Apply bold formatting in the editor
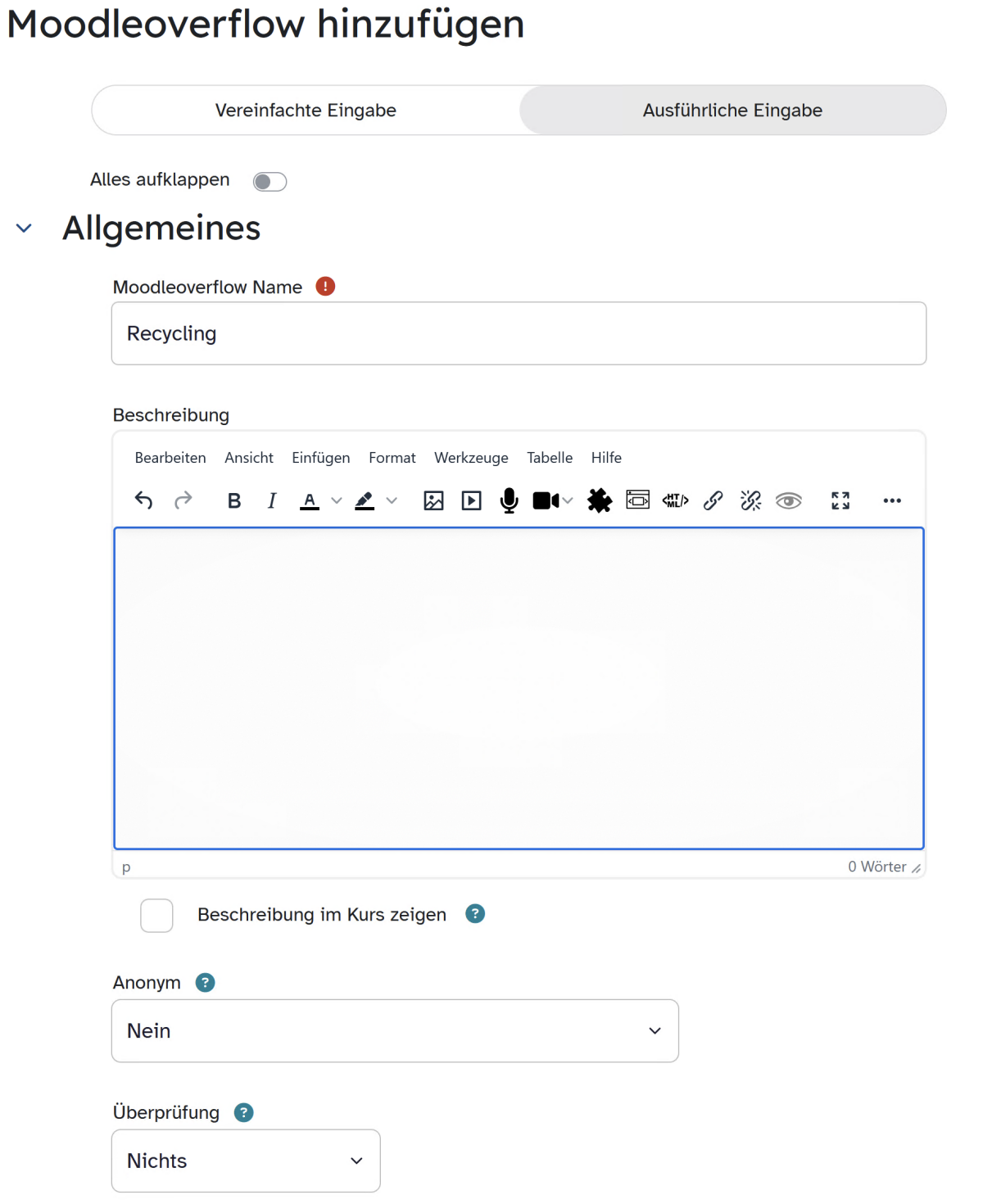983x1204 pixels. tap(234, 500)
